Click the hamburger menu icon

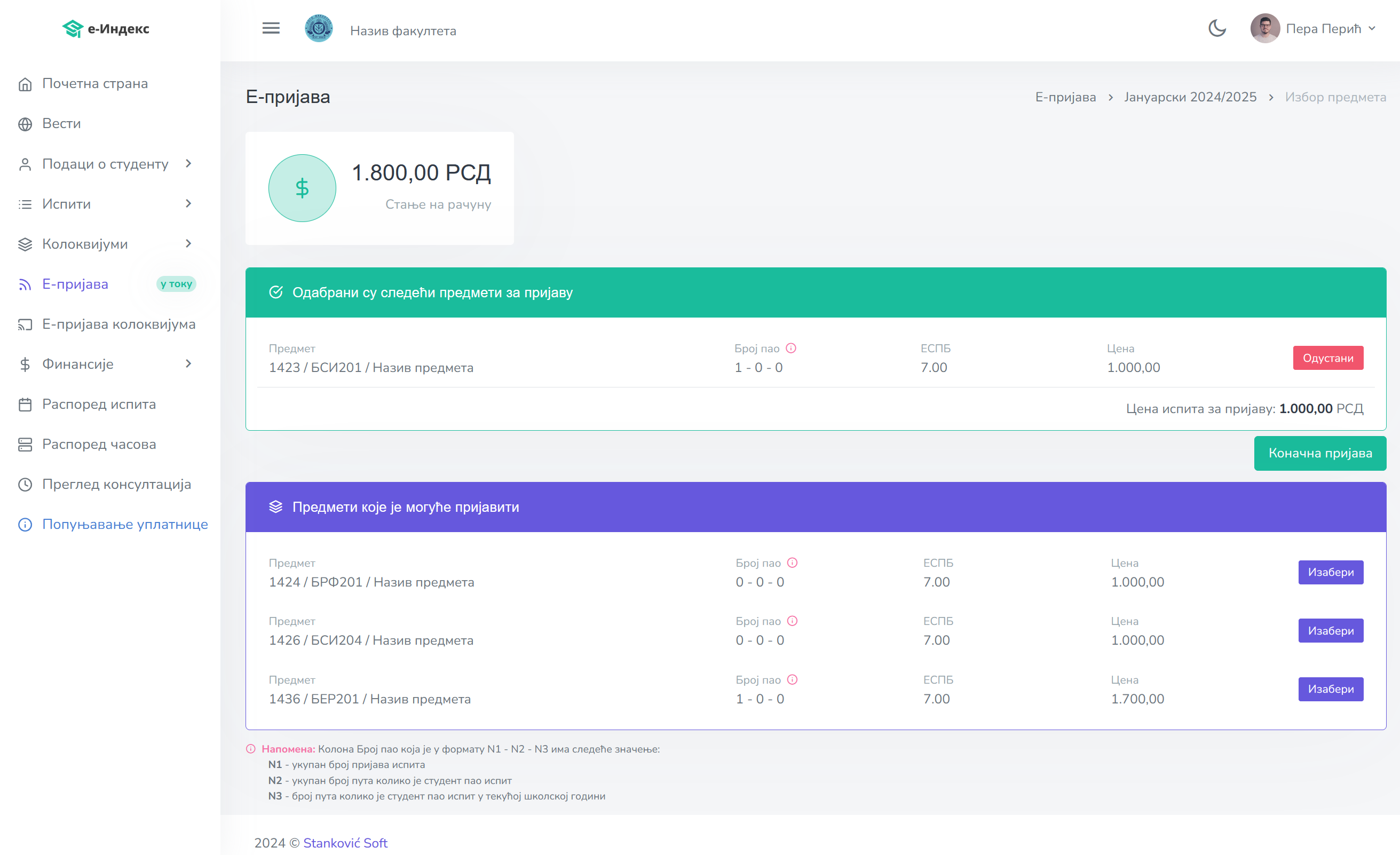pos(271,28)
